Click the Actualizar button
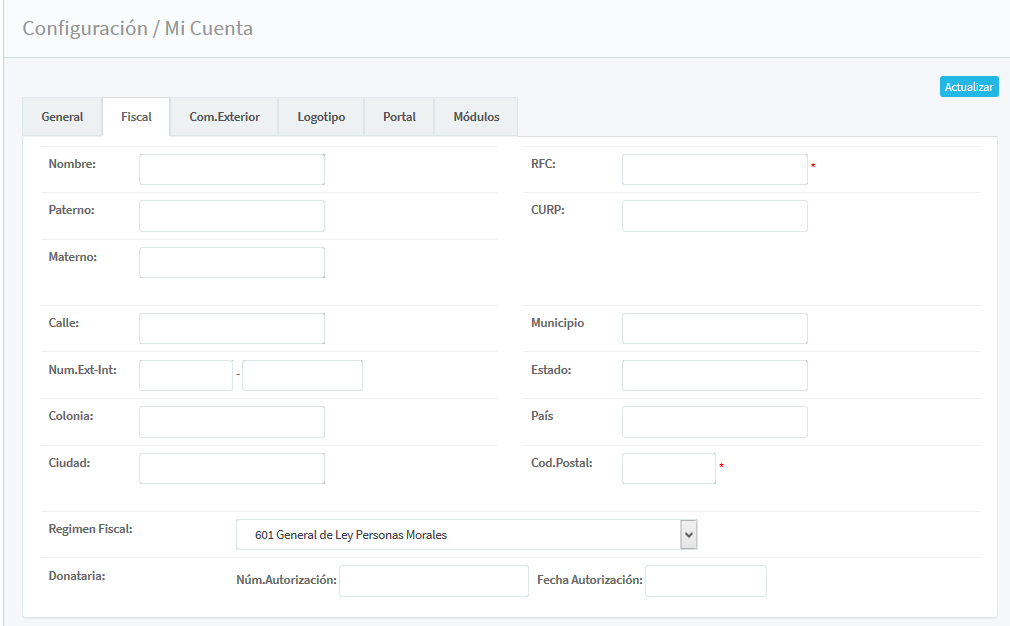Image resolution: width=1010 pixels, height=626 pixels. pos(969,87)
